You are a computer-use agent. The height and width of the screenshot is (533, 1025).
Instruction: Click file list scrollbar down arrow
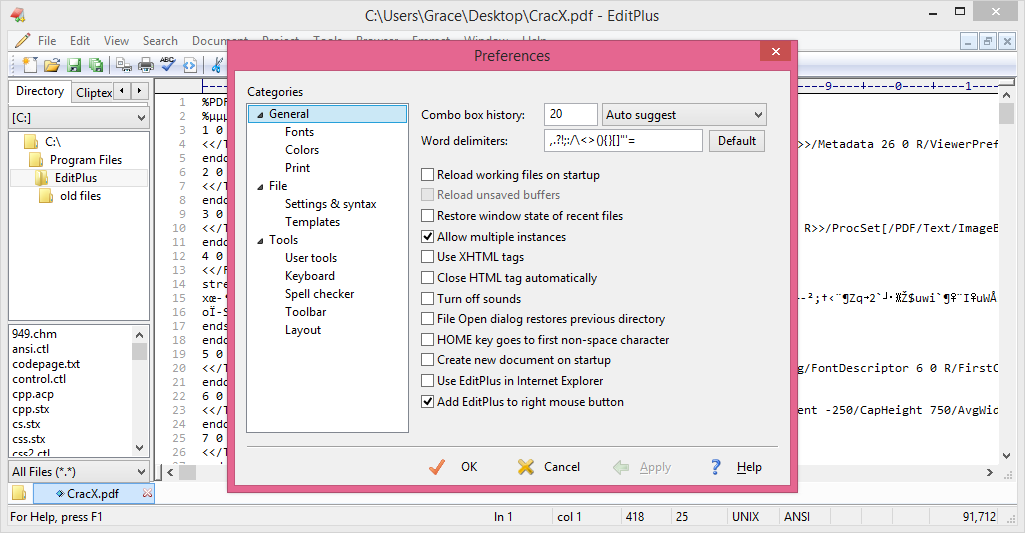139,448
